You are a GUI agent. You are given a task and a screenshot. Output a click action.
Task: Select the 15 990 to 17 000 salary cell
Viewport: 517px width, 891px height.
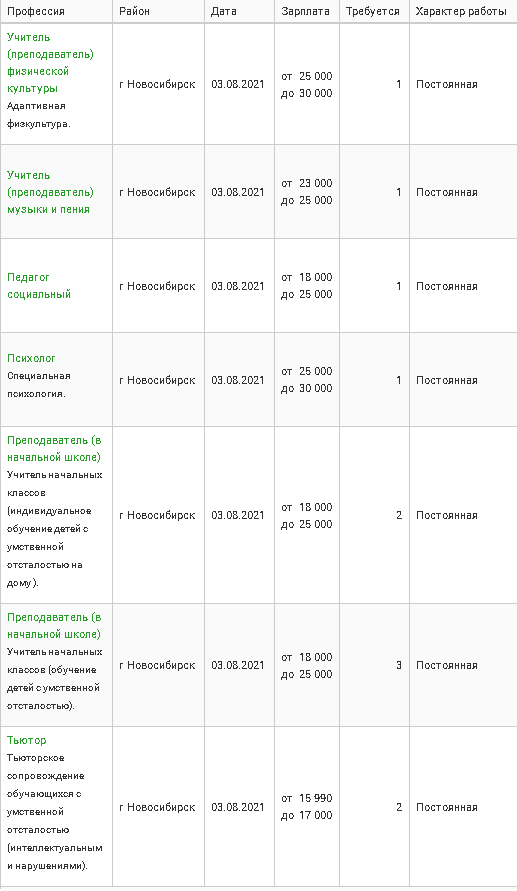coord(307,806)
